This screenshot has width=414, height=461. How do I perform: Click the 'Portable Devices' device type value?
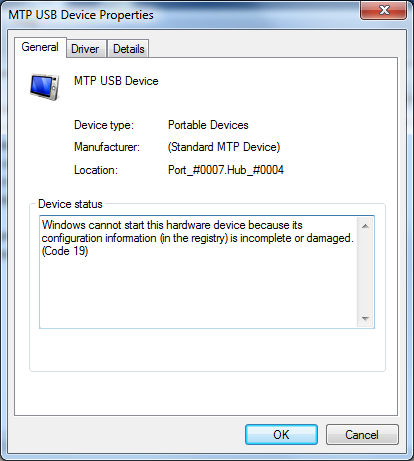pos(208,125)
